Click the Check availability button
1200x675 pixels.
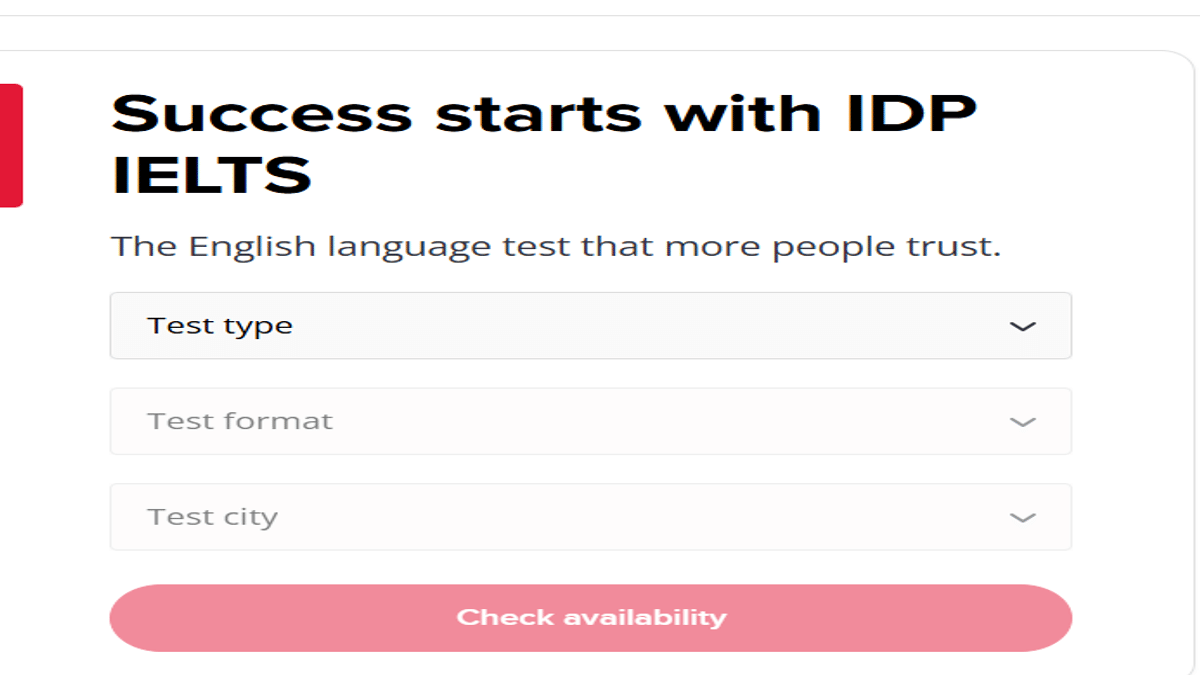[x=590, y=617]
